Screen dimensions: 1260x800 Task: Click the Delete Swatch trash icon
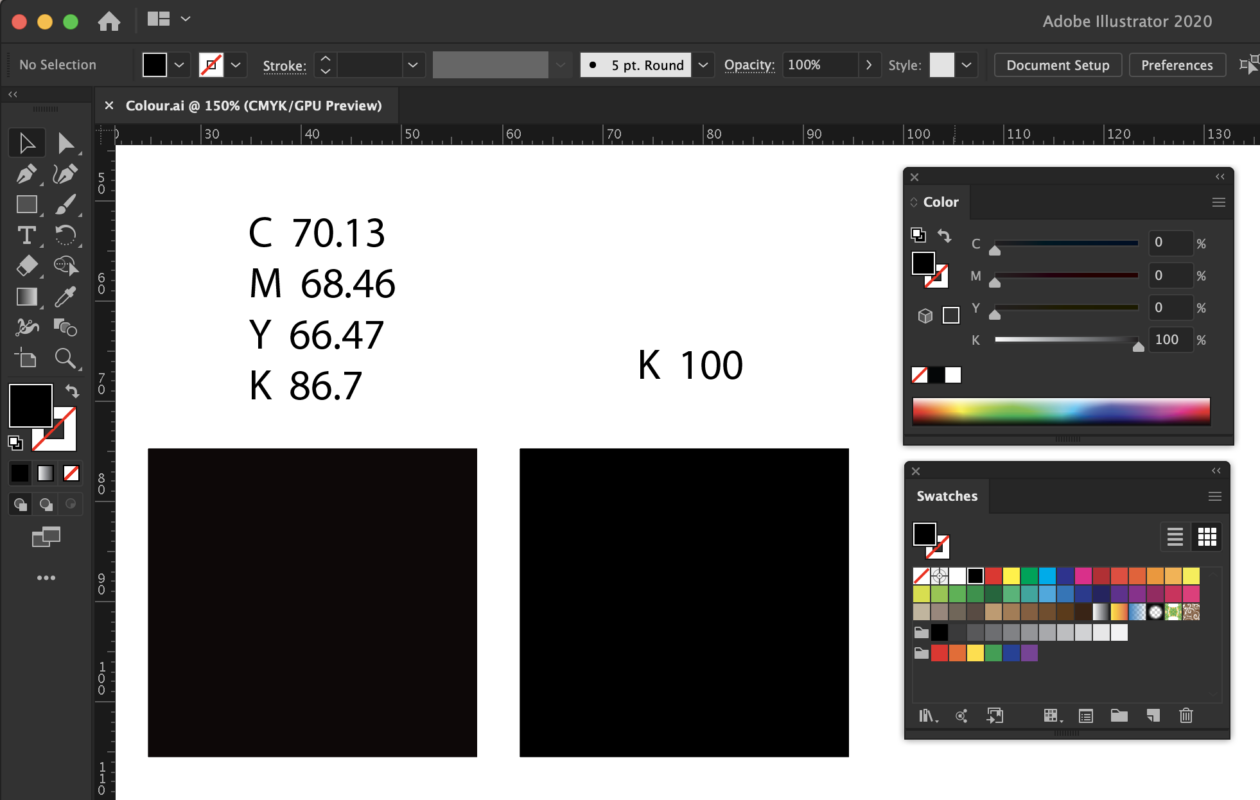pos(1186,716)
